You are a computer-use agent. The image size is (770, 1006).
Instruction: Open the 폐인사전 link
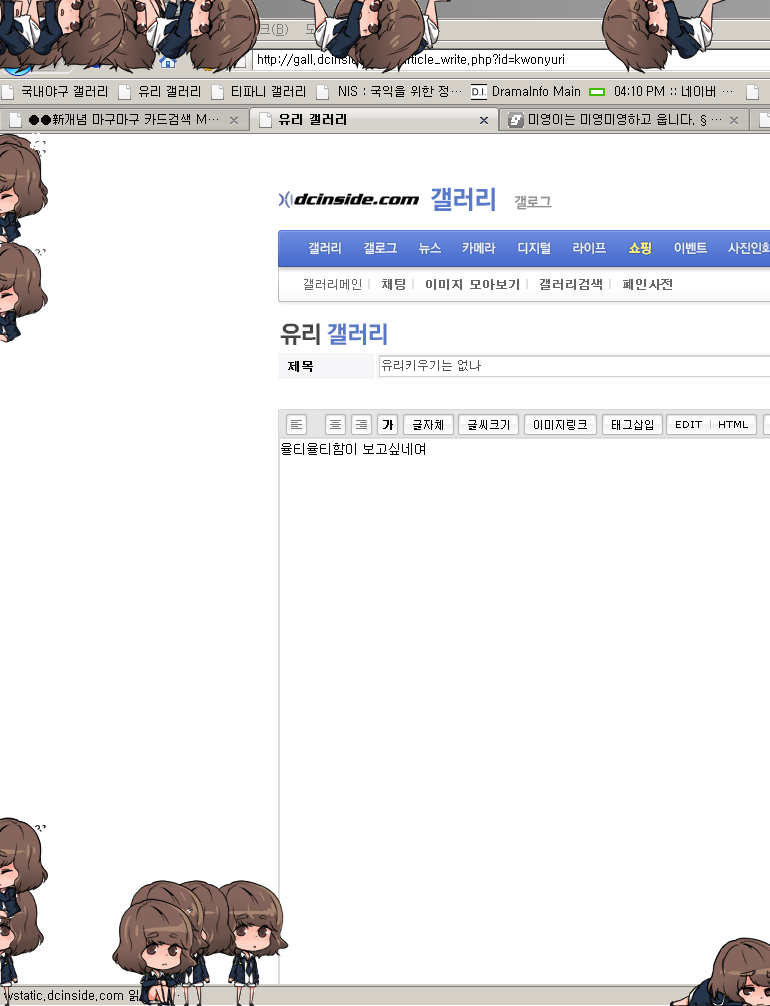[x=647, y=284]
